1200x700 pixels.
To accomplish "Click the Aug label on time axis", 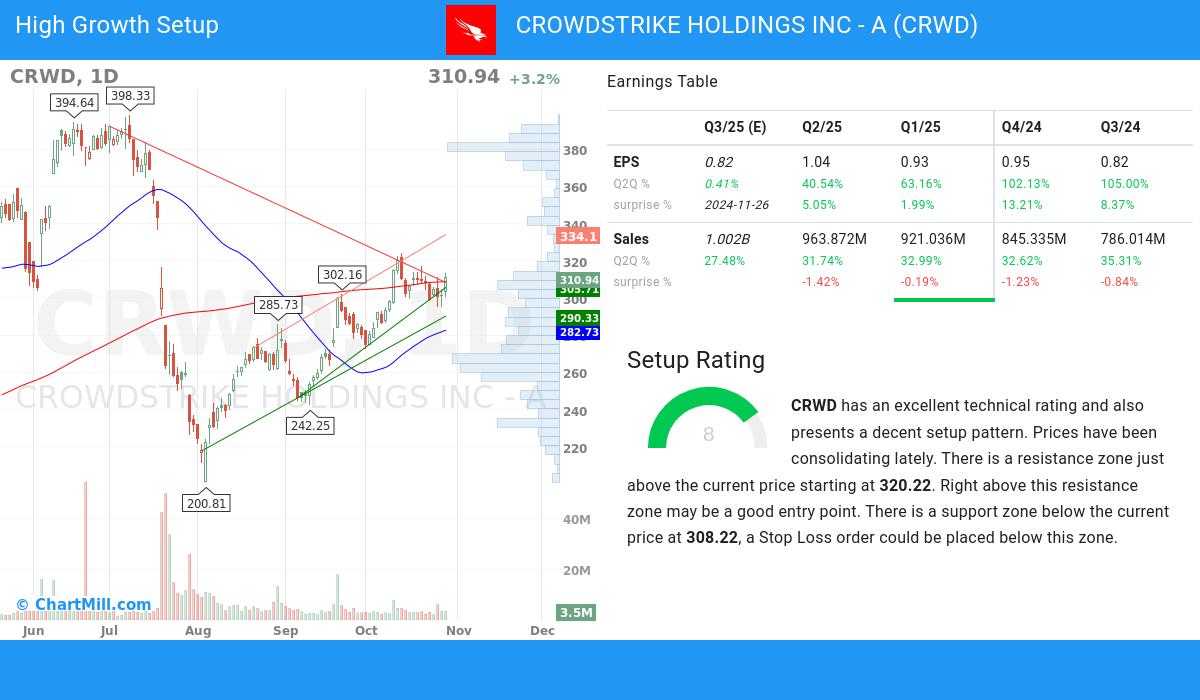I will coord(198,631).
